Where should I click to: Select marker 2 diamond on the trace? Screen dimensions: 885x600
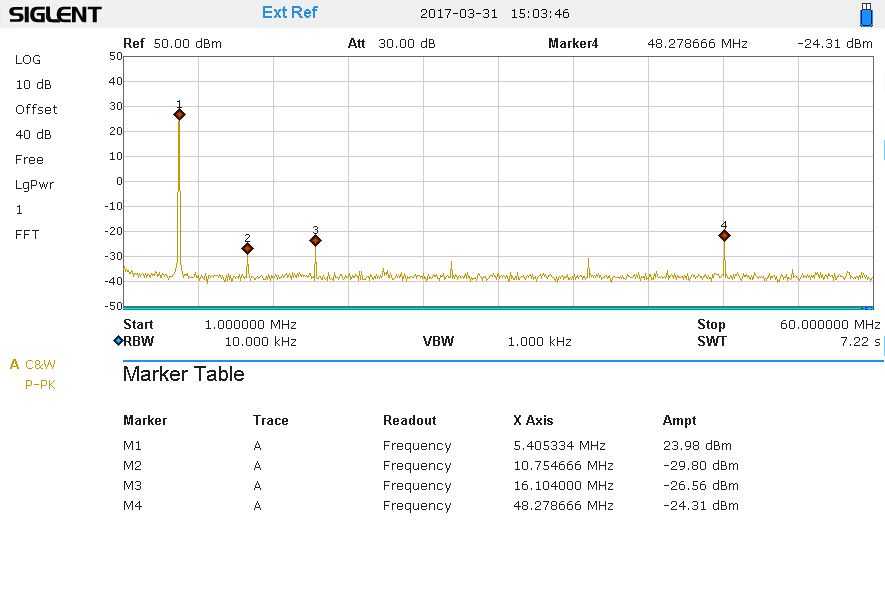pyautogui.click(x=247, y=248)
